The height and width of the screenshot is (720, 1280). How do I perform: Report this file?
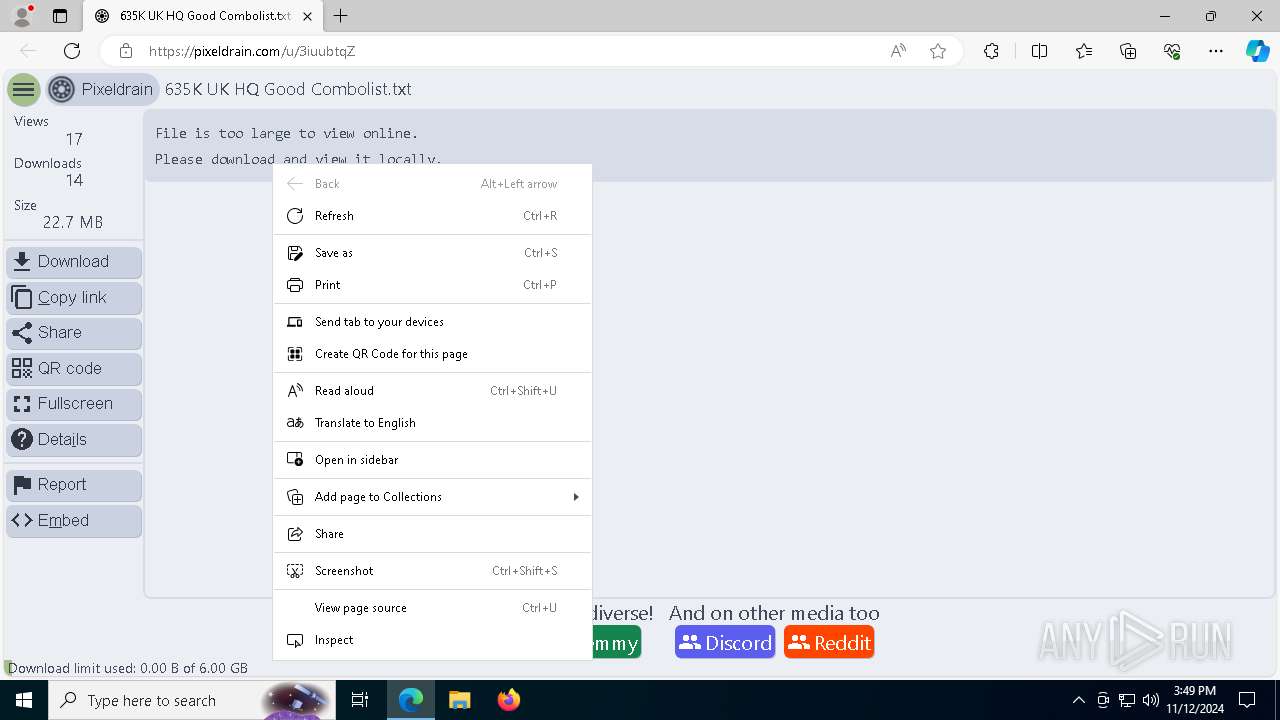pyautogui.click(x=74, y=485)
